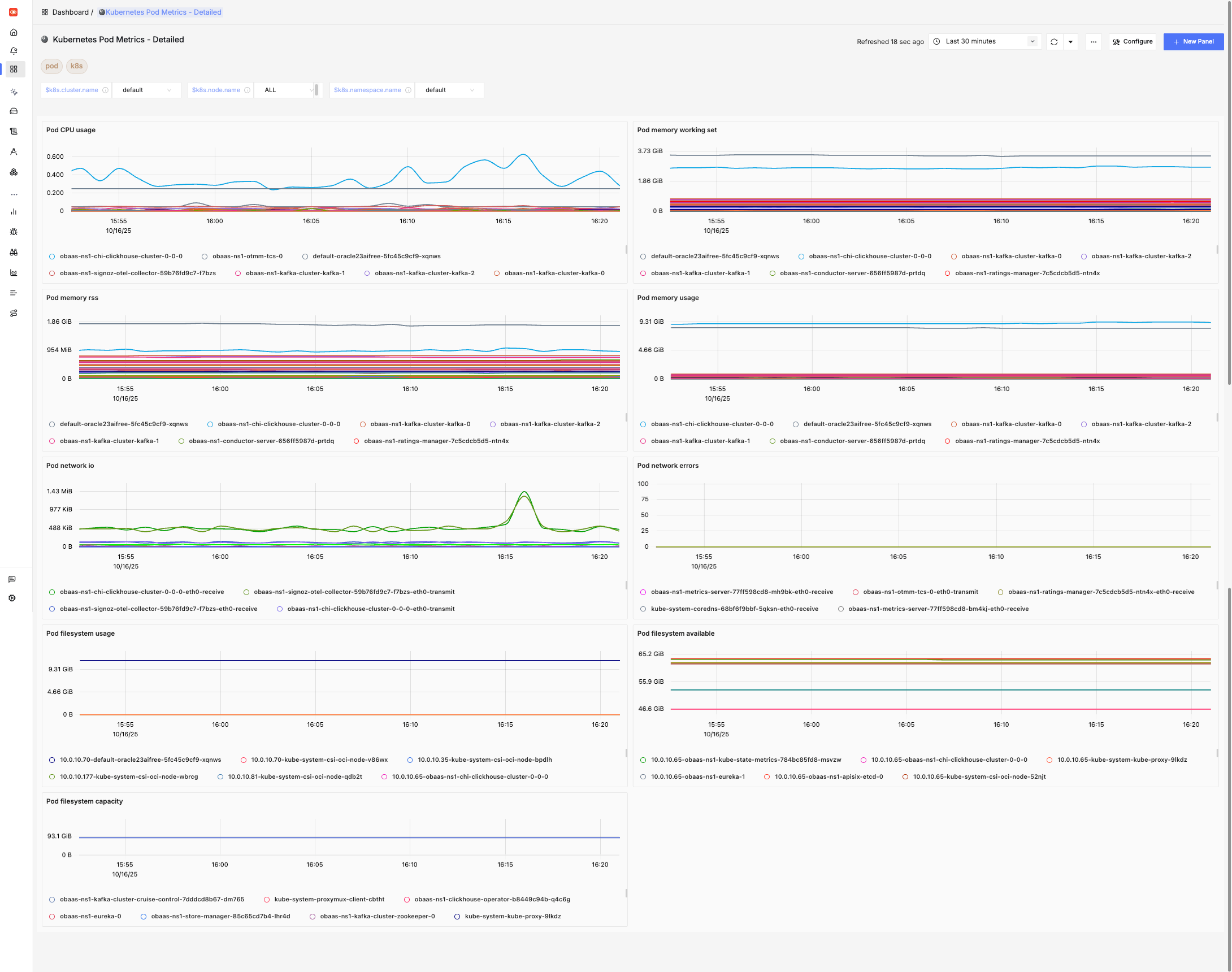
Task: Click the namespace variable dropdown showing default
Action: tap(449, 90)
